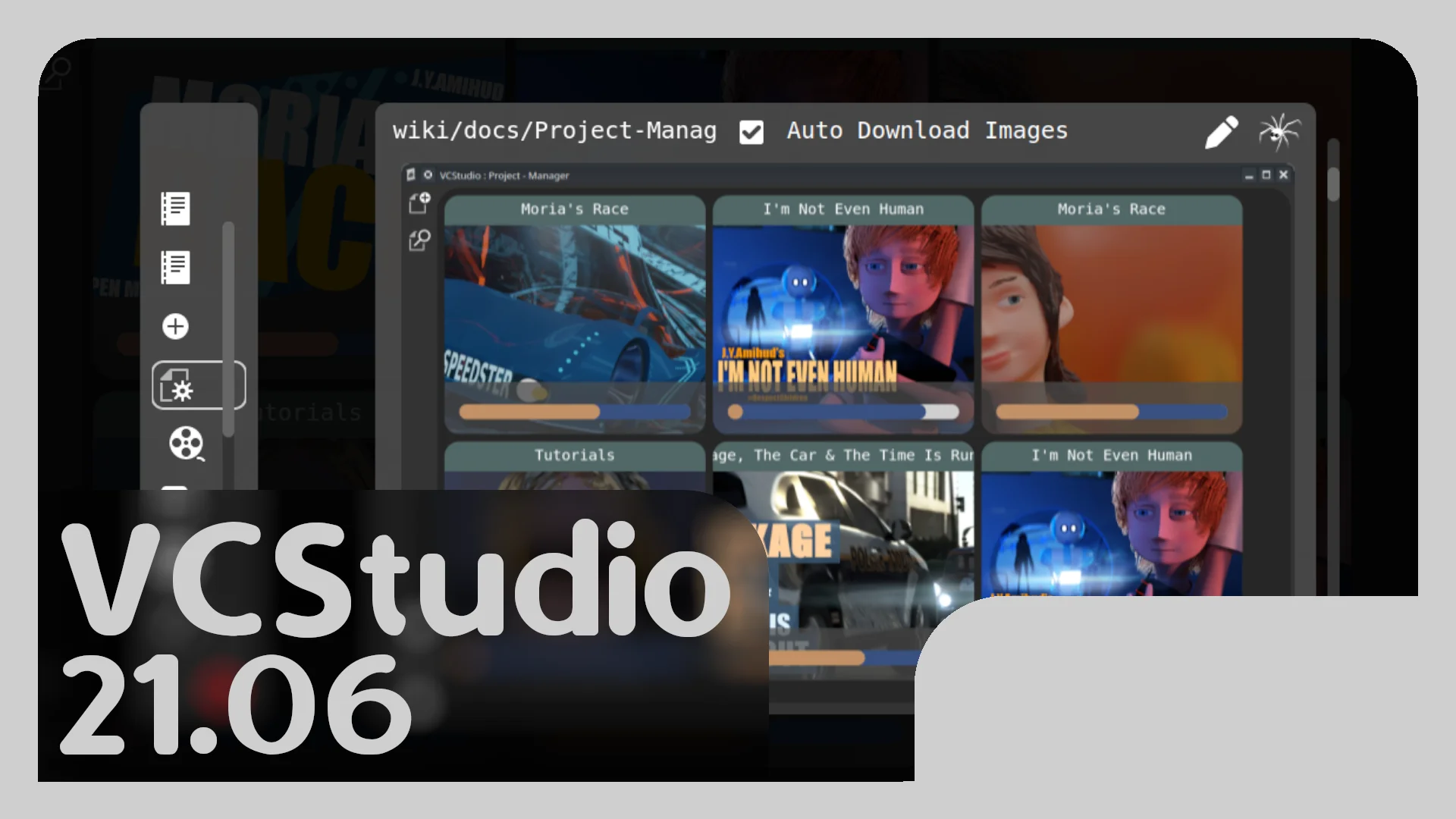Toggle the Auto Download Images checkbox
Image resolution: width=1456 pixels, height=819 pixels.
(752, 132)
